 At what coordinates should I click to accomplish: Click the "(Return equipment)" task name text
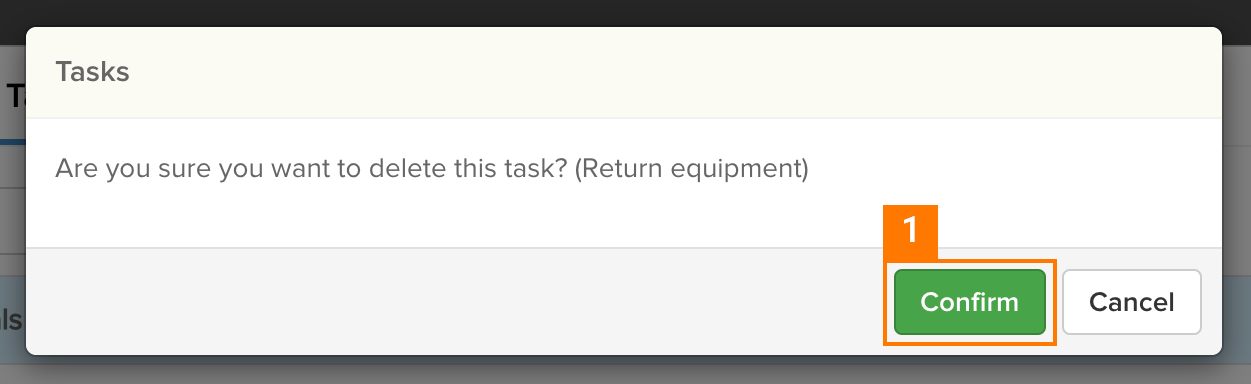coord(692,168)
